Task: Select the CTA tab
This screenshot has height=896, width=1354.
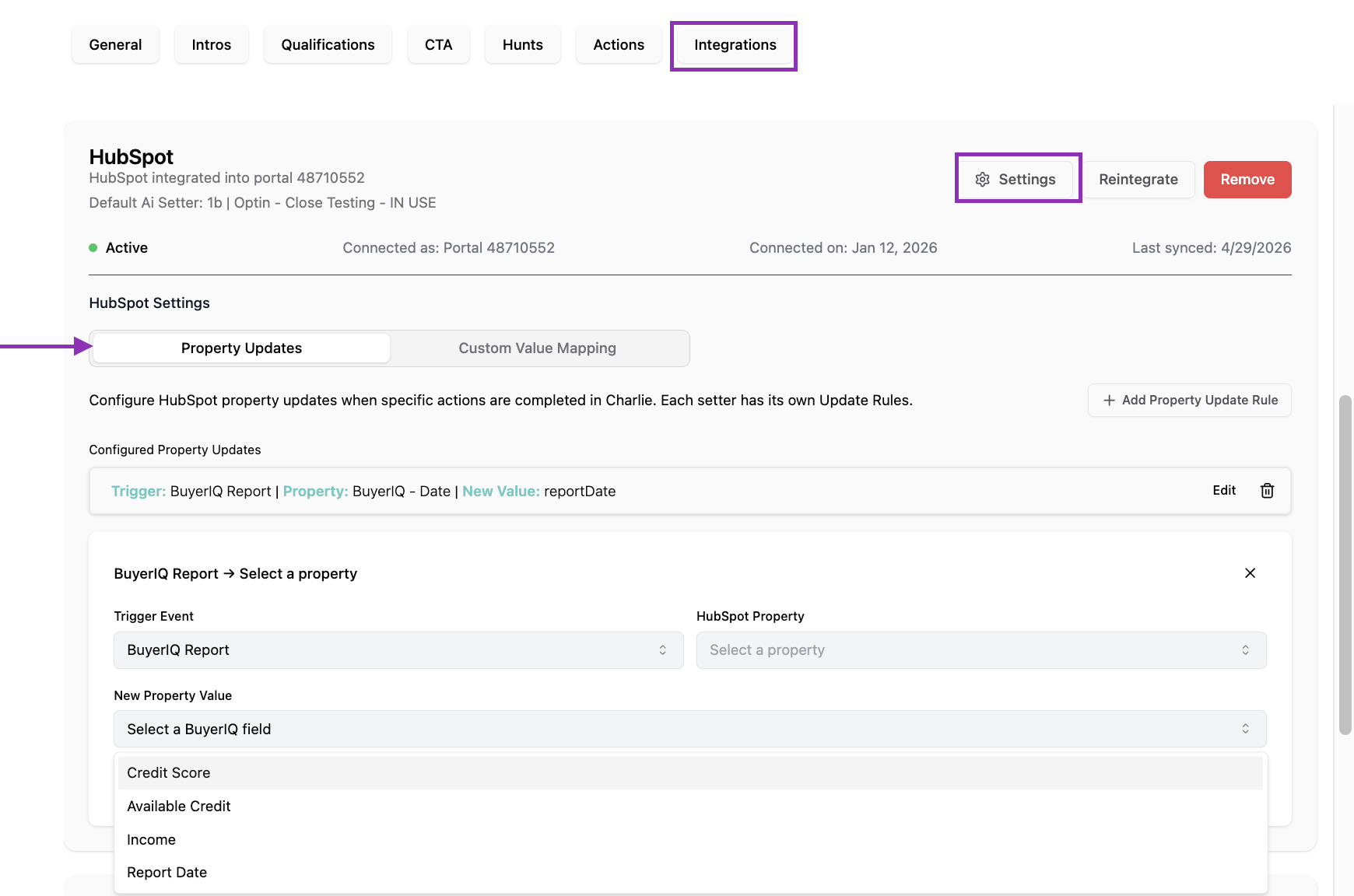Action: tap(439, 45)
